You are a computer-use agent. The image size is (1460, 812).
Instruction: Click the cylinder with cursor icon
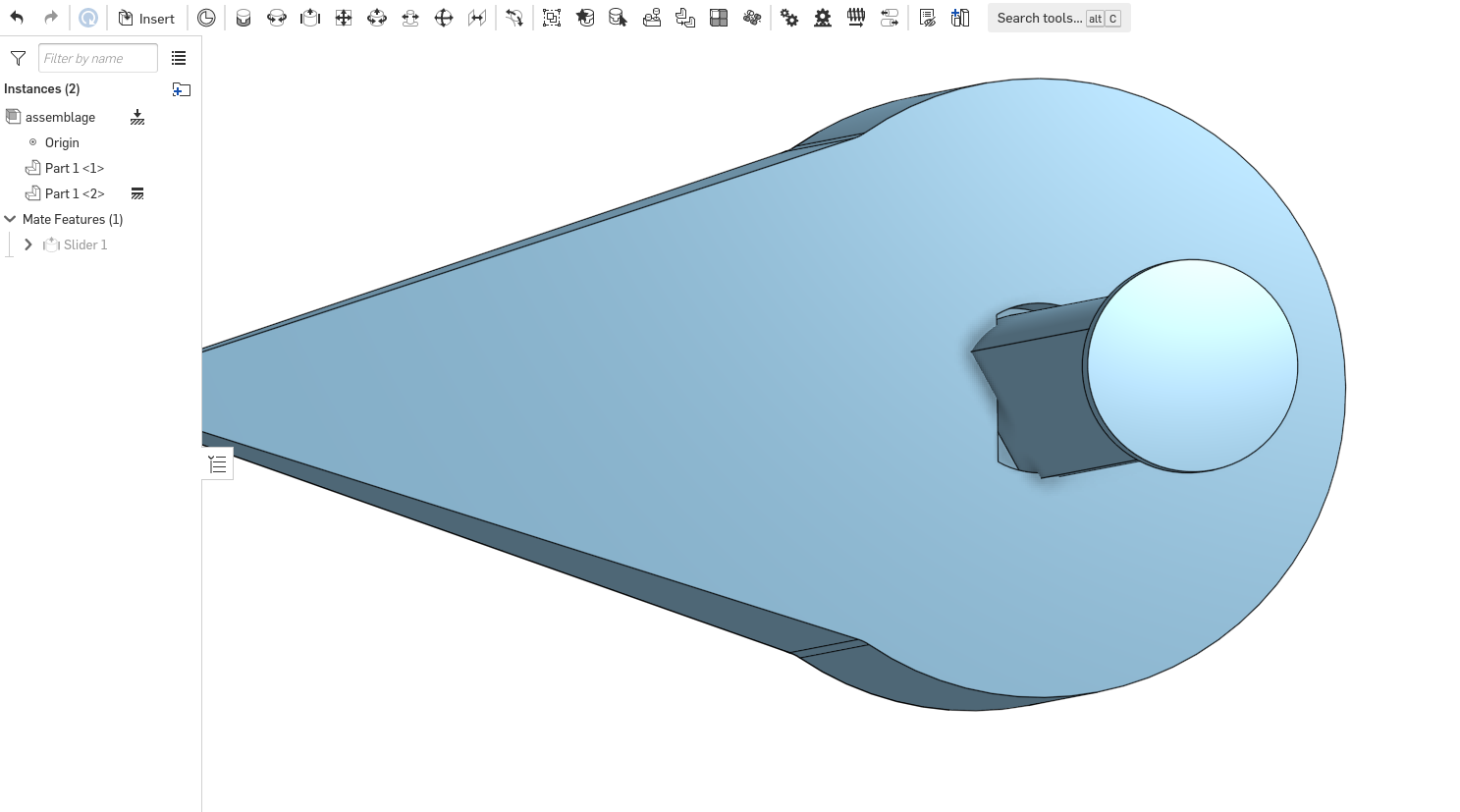click(x=619, y=18)
